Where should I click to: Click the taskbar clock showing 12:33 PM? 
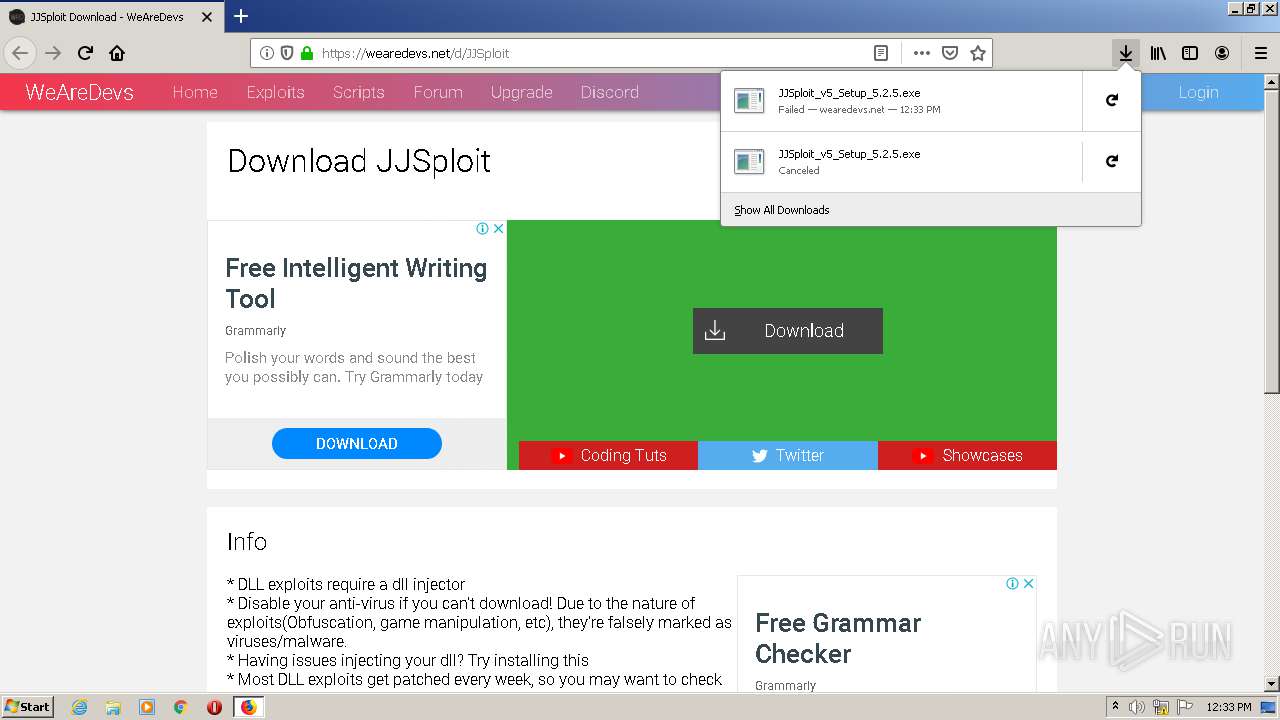[1229, 707]
